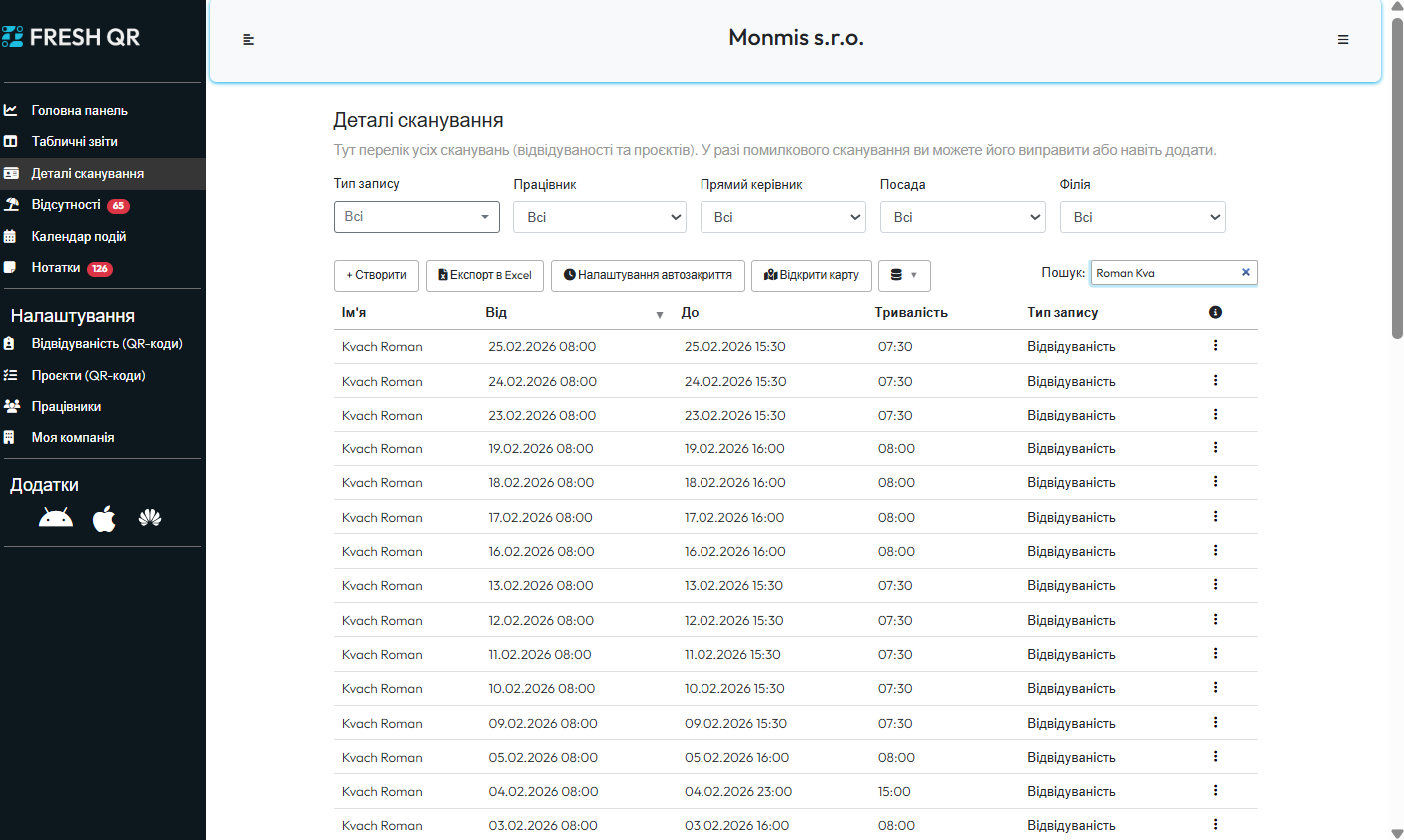The height and width of the screenshot is (840, 1404).
Task: Open the Huawei app download icon
Action: [x=150, y=518]
